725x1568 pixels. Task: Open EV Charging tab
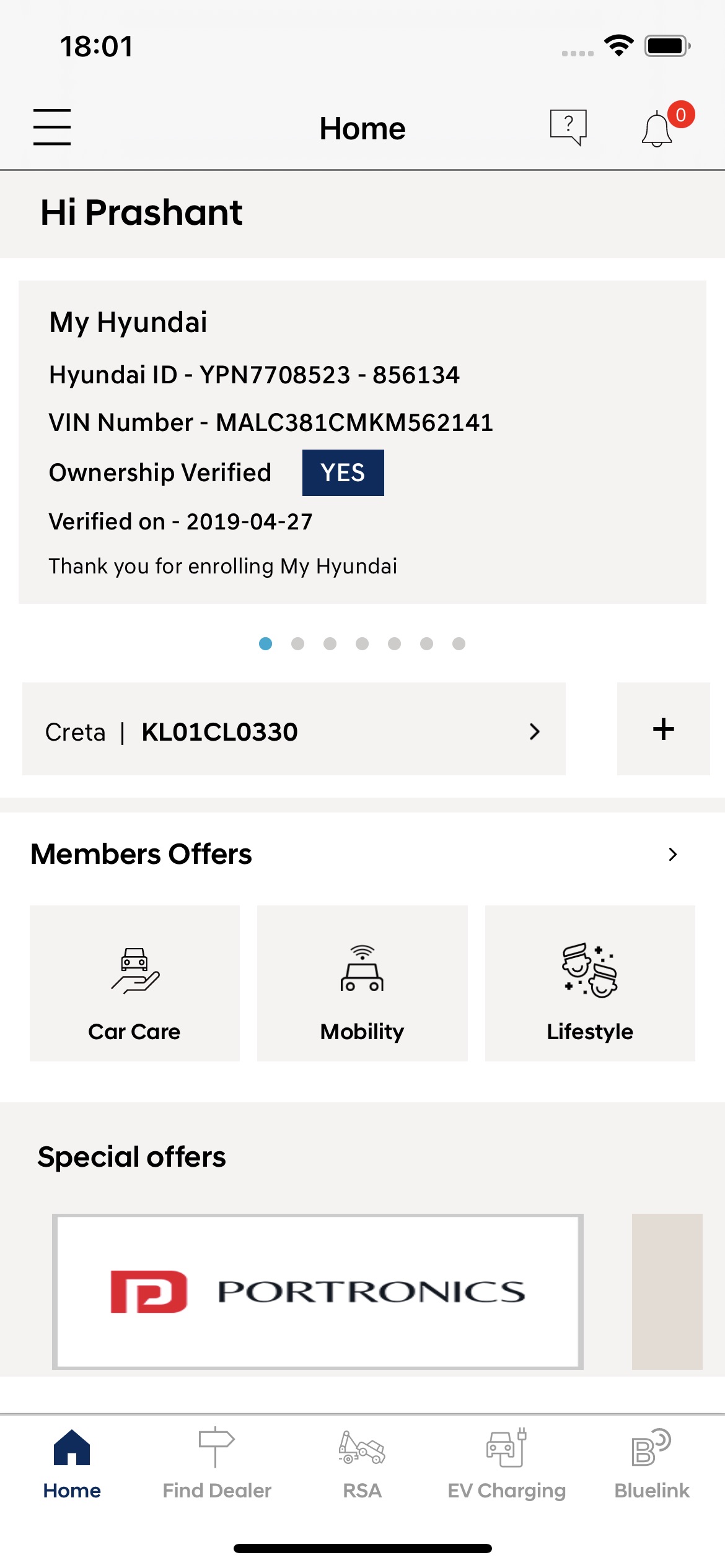pyautogui.click(x=506, y=1463)
